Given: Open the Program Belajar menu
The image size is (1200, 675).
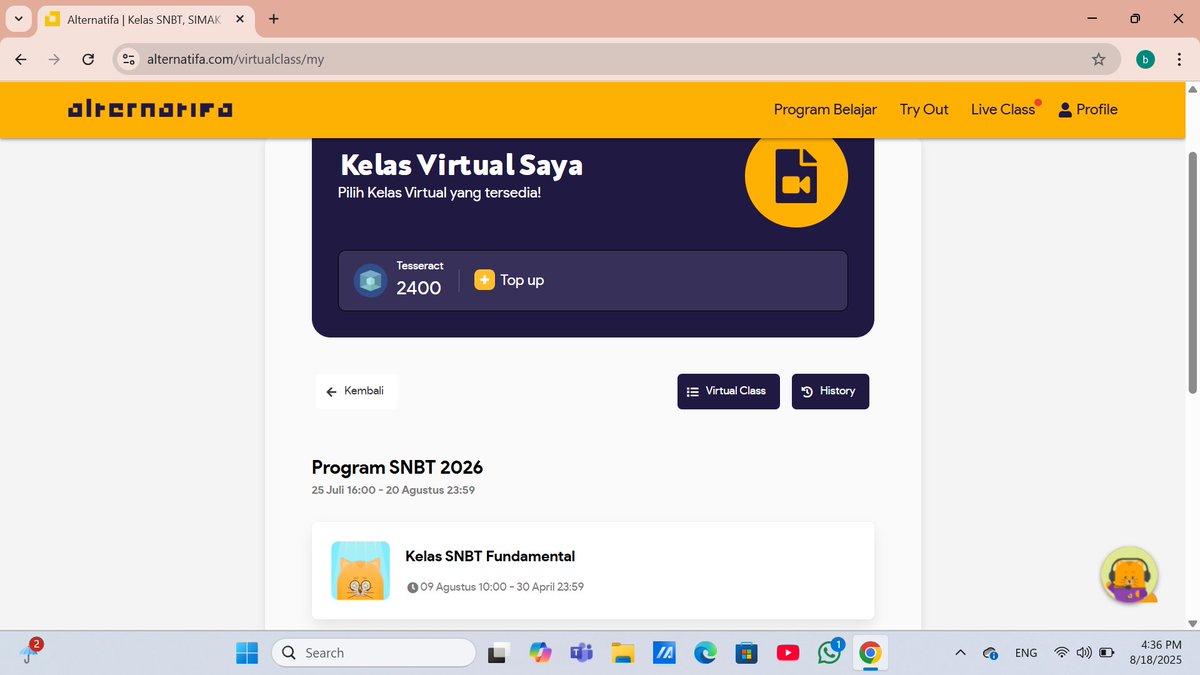Looking at the screenshot, I should coord(825,109).
